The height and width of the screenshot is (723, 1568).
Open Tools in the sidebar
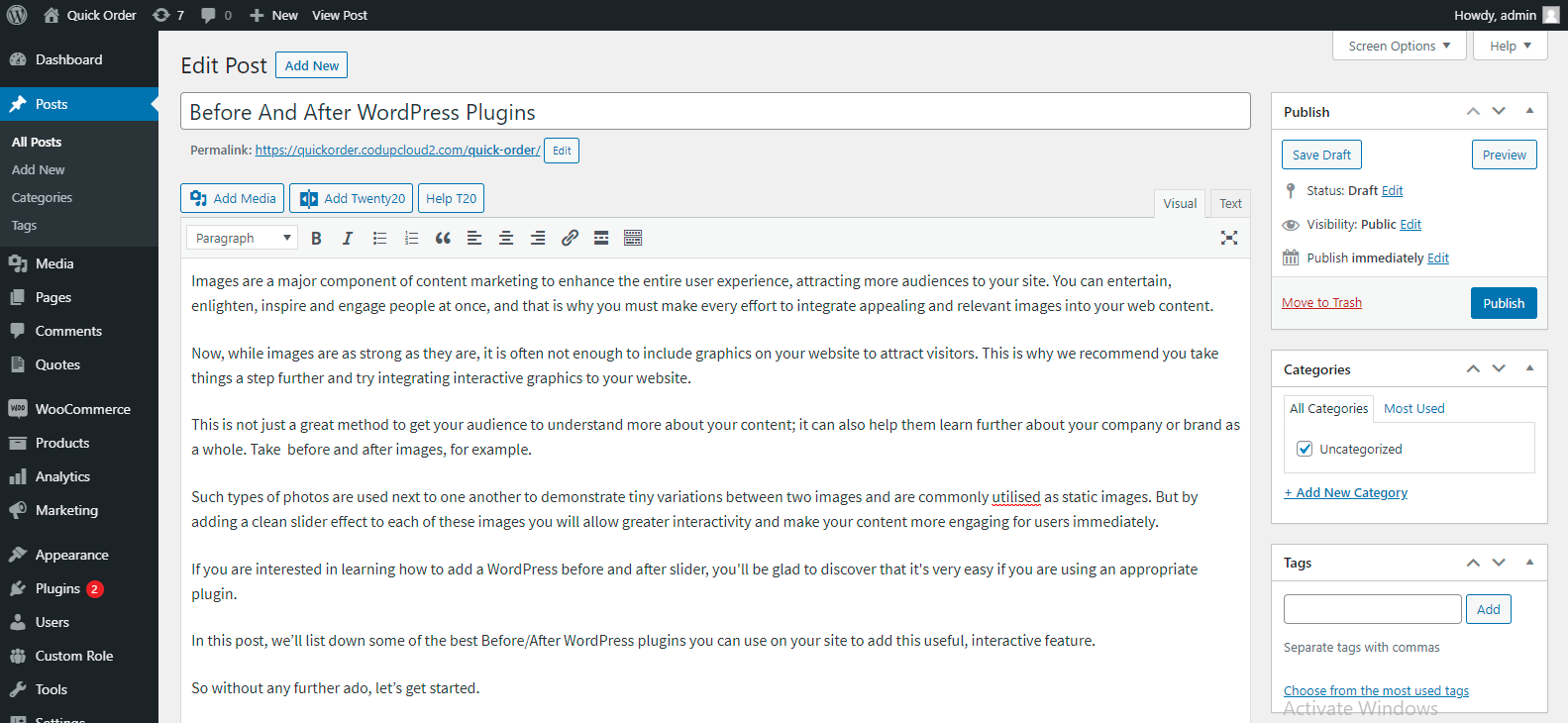(x=79, y=689)
